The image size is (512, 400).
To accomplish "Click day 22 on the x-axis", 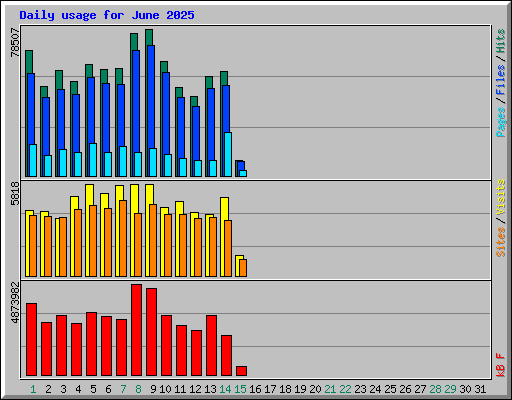I will (x=345, y=389).
